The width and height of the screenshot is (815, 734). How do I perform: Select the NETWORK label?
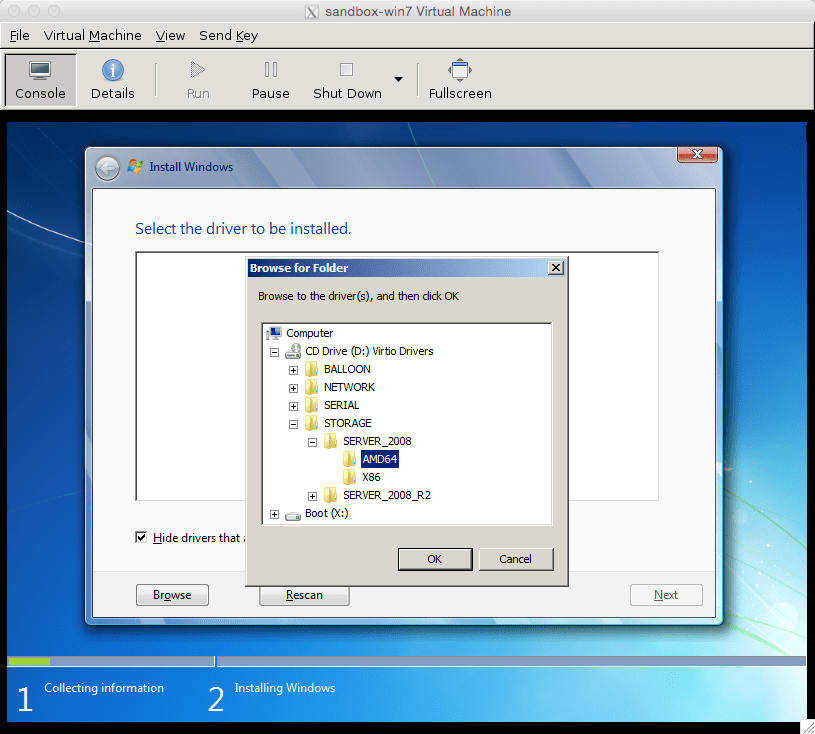click(x=349, y=387)
